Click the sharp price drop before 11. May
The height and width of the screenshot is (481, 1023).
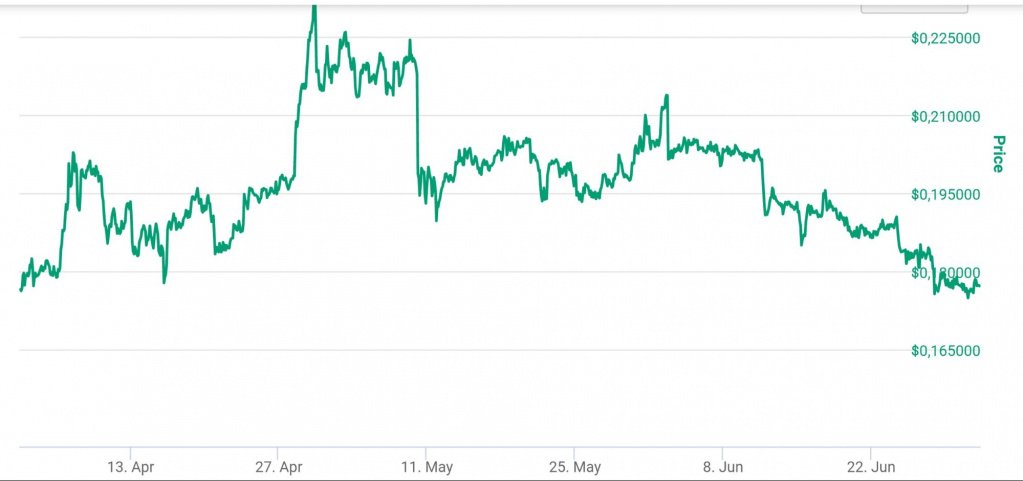click(x=416, y=120)
